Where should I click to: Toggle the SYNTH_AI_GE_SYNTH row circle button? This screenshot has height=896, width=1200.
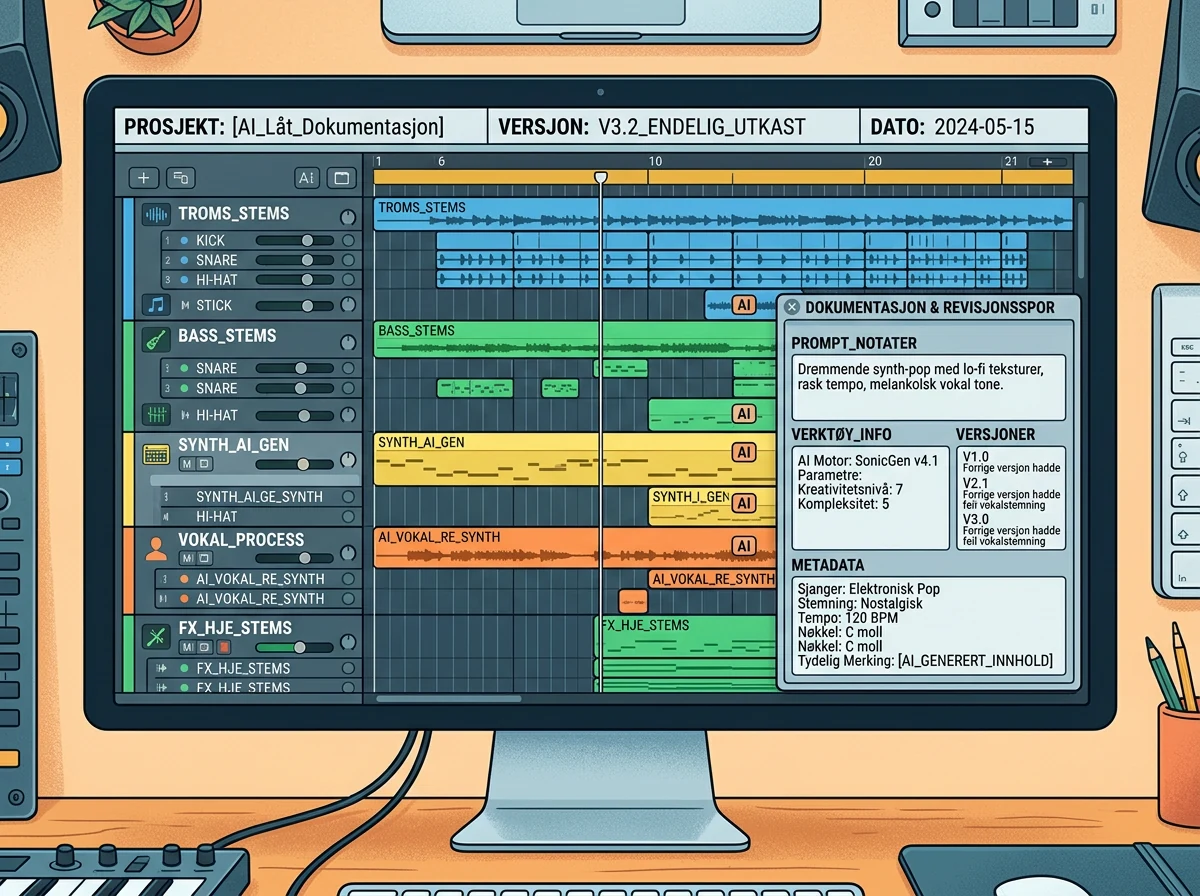coord(348,497)
